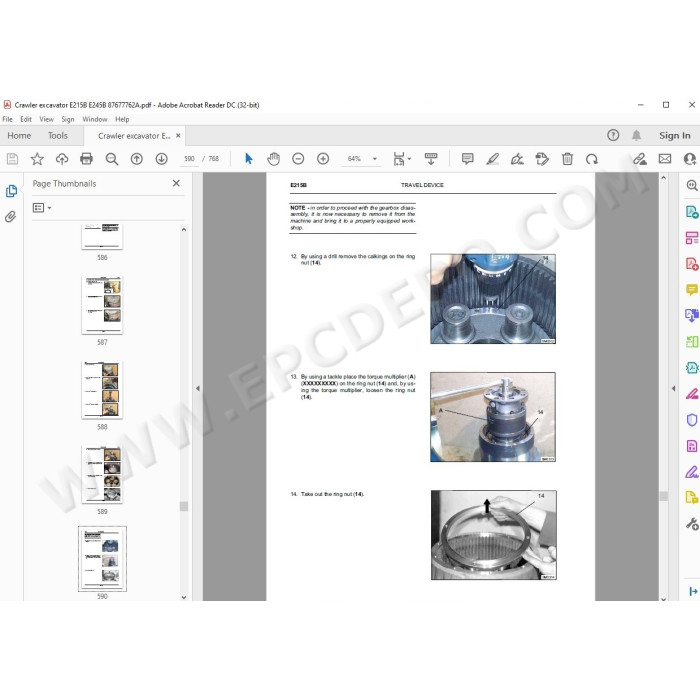Open the Help menu
The width and height of the screenshot is (700, 700).
(x=122, y=119)
